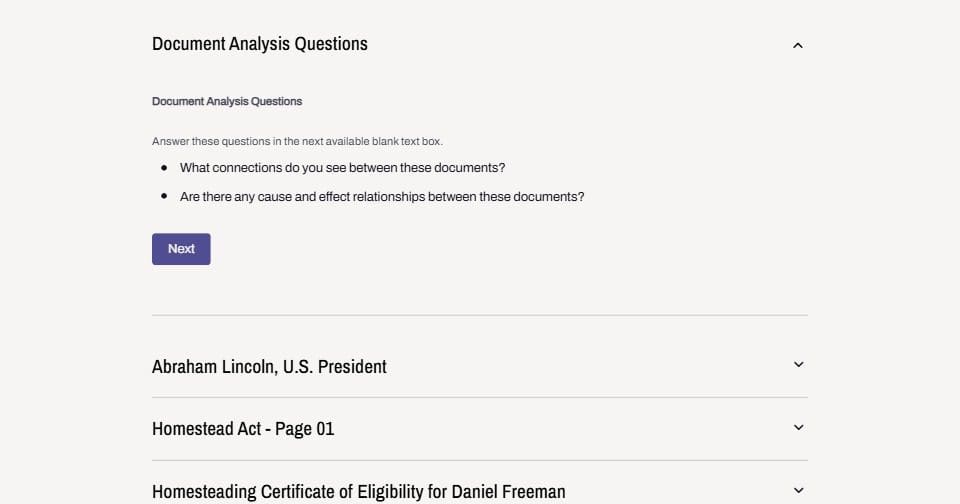Open the Homestead Act - Page 01 section

point(243,429)
